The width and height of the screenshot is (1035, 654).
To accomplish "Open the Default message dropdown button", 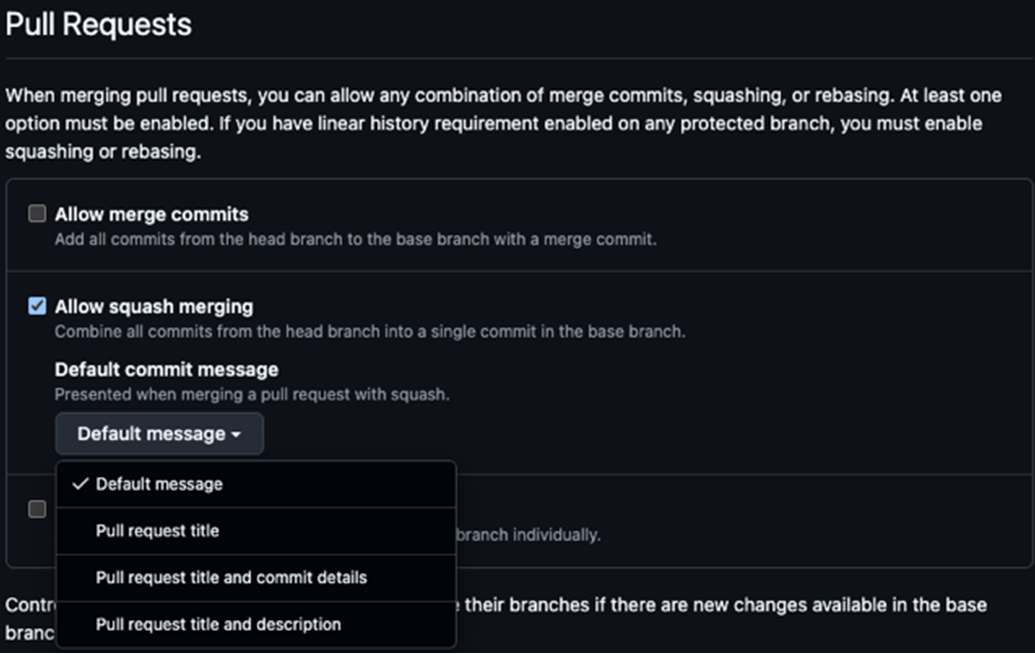I will pos(159,434).
